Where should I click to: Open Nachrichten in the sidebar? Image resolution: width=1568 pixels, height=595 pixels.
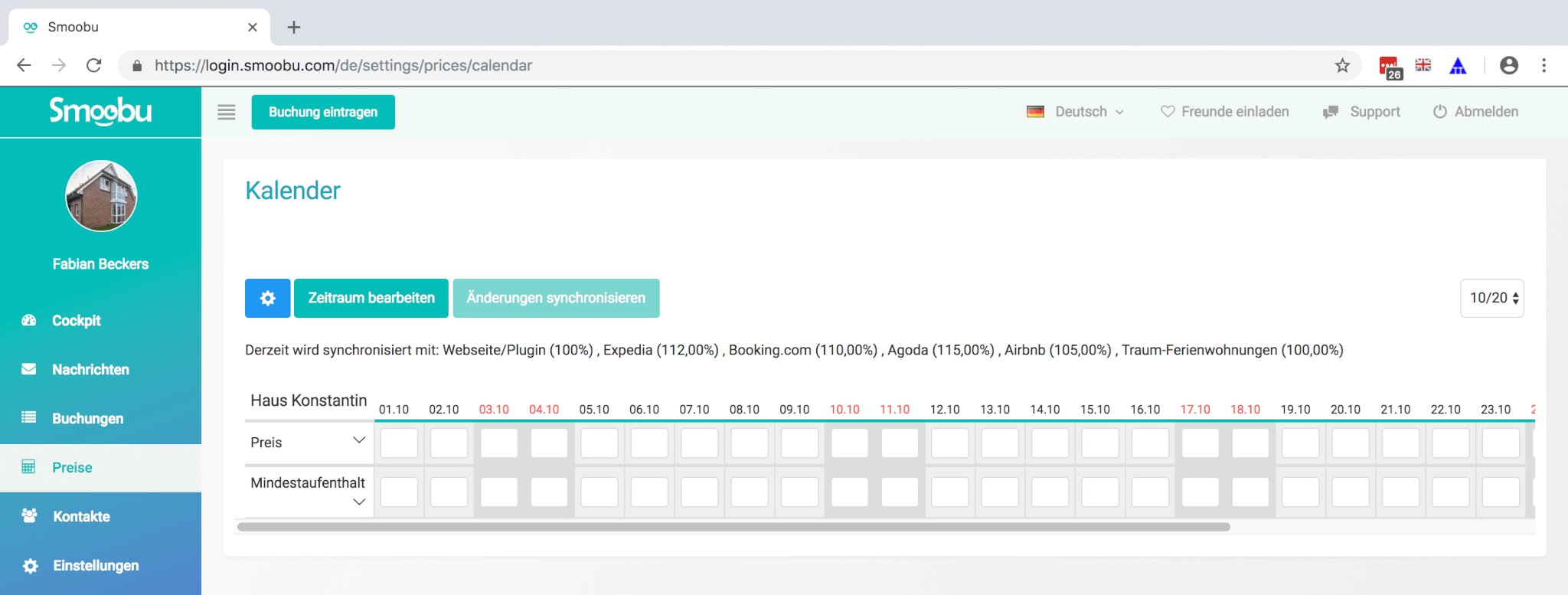tap(90, 369)
